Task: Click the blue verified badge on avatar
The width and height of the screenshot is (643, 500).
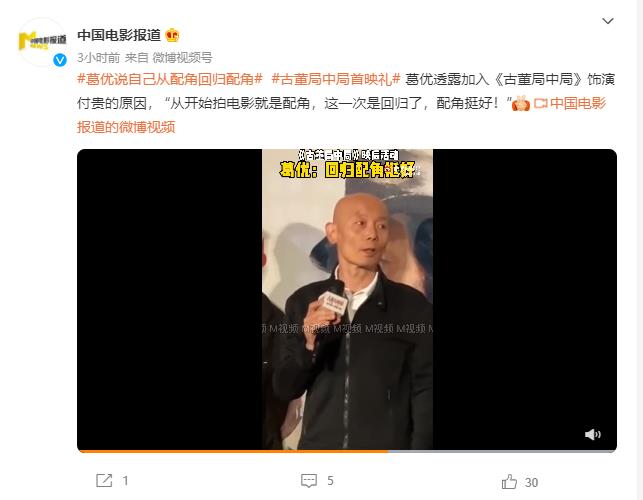Action: [x=60, y=60]
